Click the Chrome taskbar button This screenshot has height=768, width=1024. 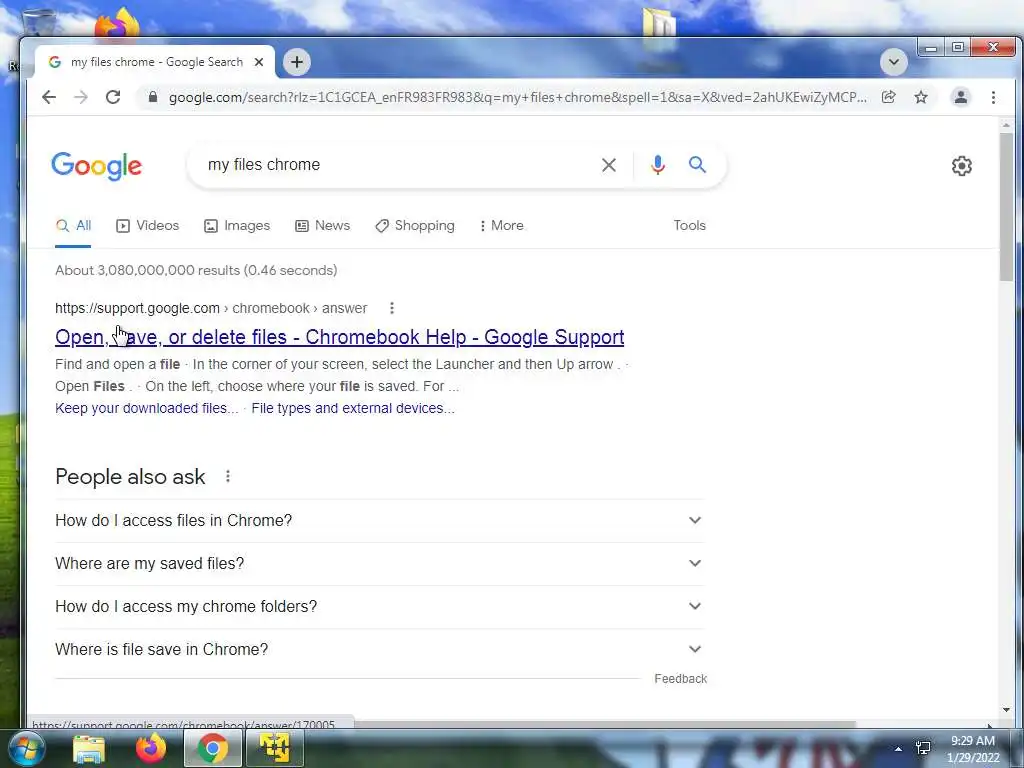click(212, 748)
